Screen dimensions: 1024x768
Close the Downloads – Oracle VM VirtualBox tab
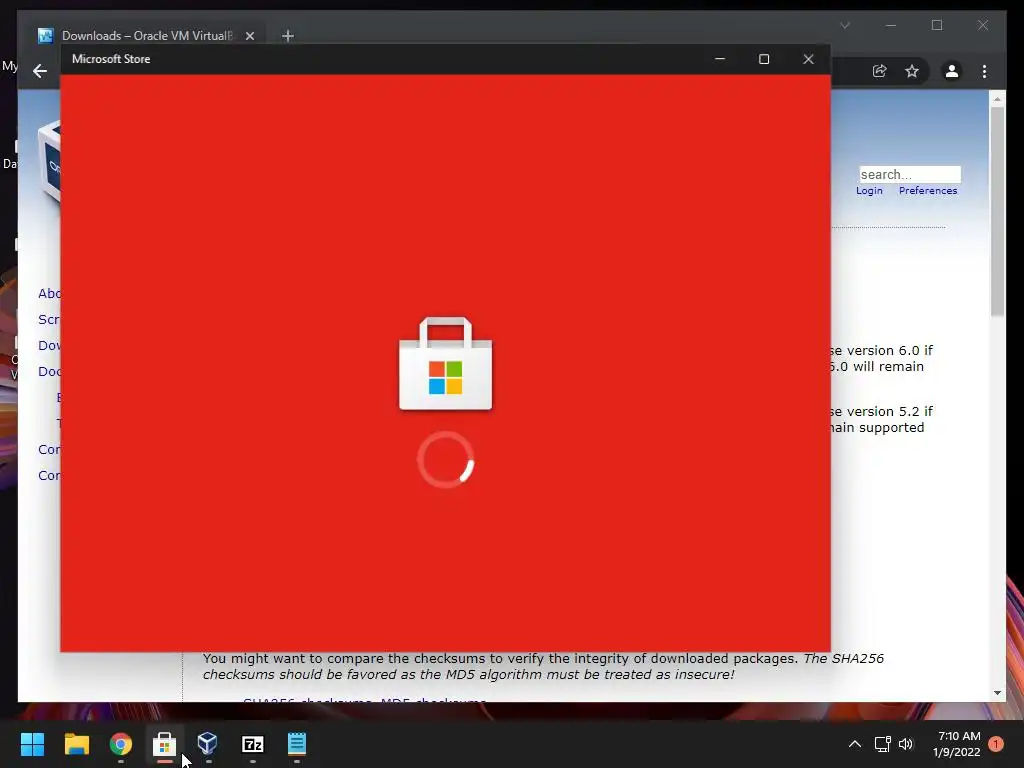250,36
